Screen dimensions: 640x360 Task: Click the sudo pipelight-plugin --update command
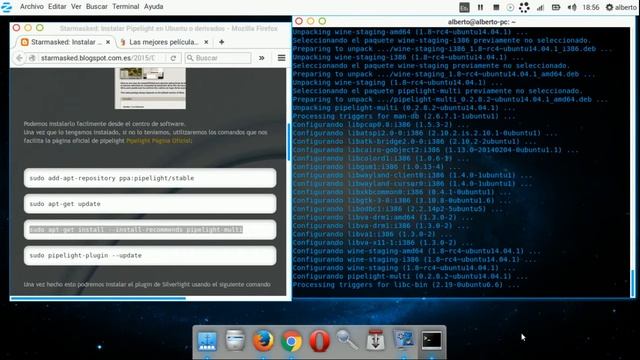click(150, 255)
